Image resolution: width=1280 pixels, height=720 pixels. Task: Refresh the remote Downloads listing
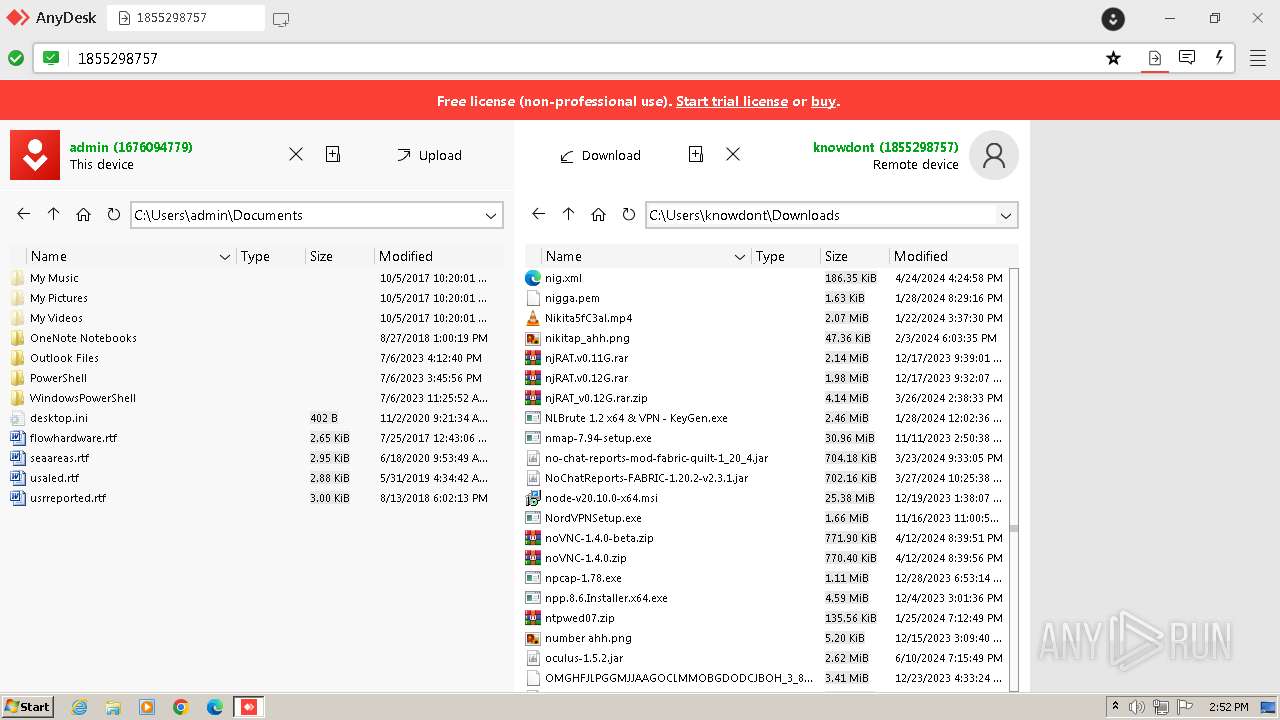(x=628, y=214)
